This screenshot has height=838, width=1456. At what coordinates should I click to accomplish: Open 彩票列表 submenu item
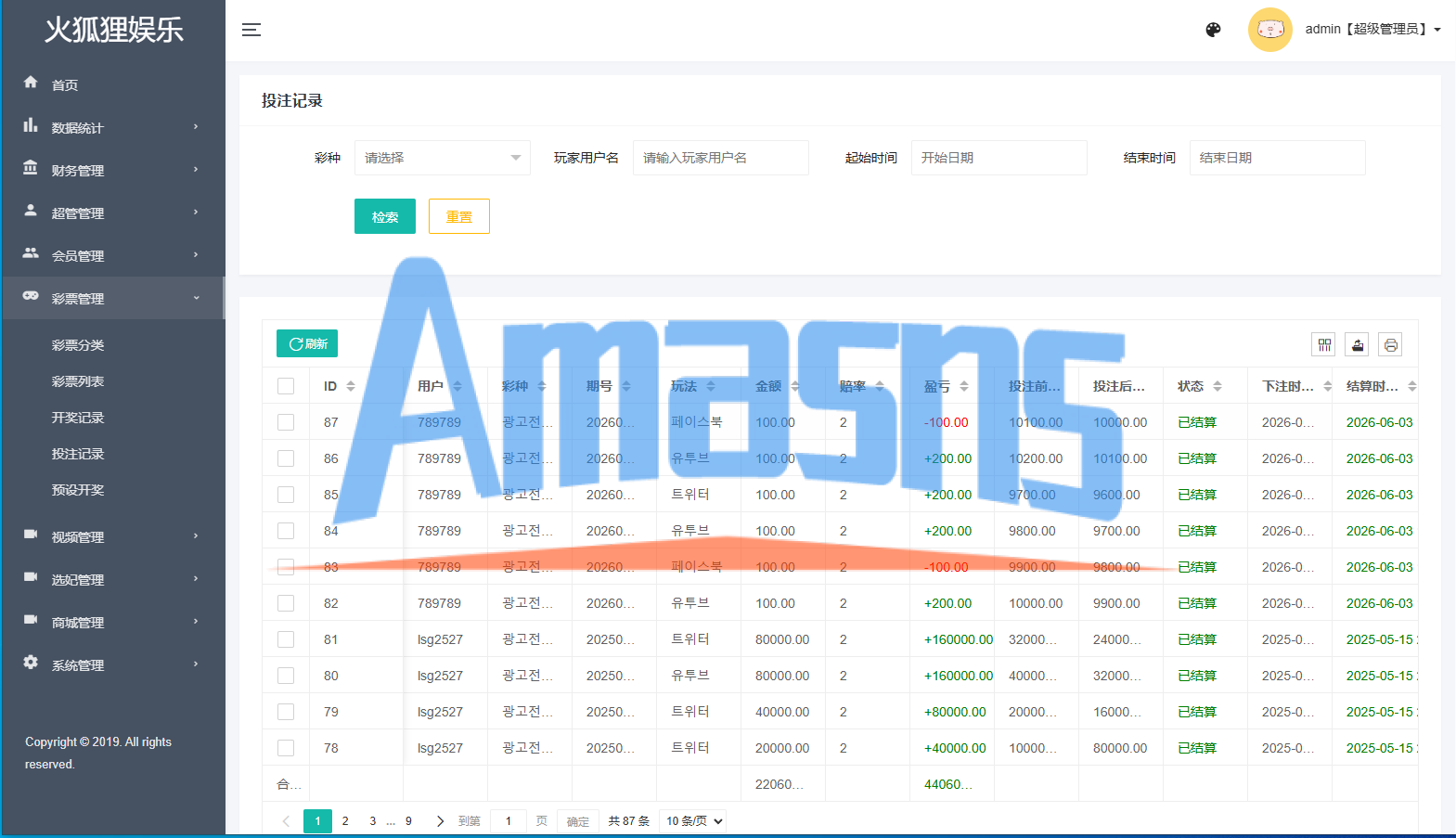click(x=78, y=381)
